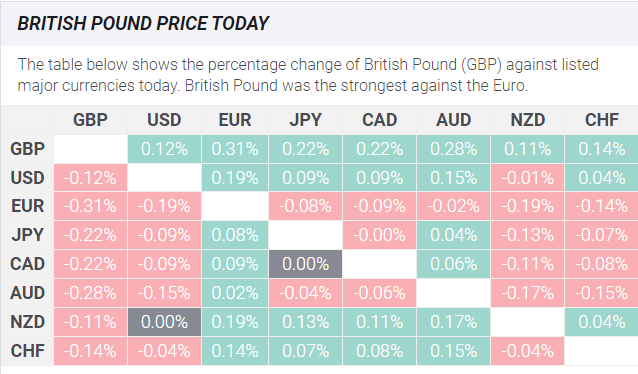The image size is (638, 374).
Task: Click the EUR column header
Action: (235, 120)
